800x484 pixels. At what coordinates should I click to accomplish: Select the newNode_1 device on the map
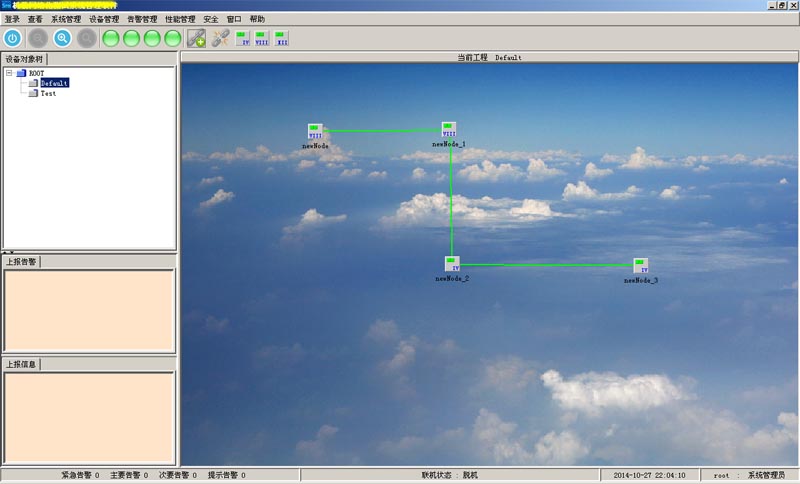tap(448, 130)
